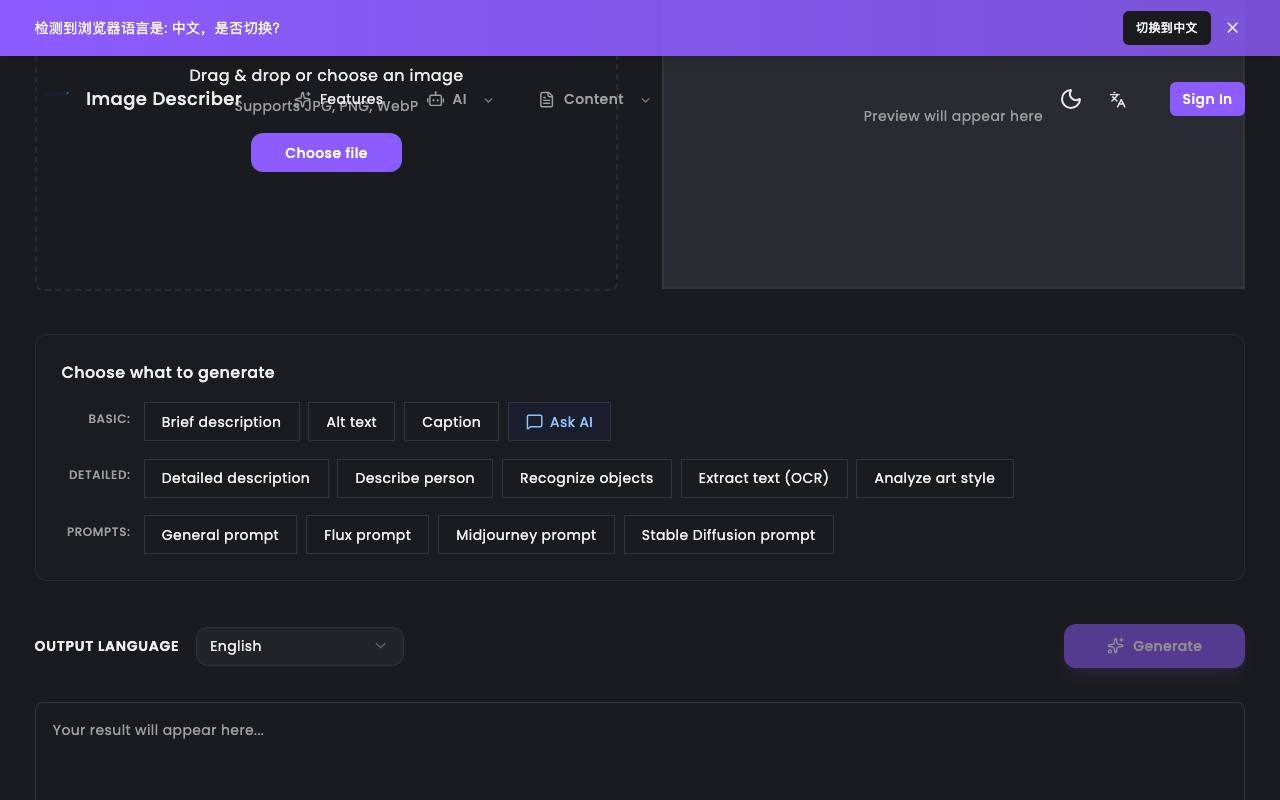Pick the General prompt option
This screenshot has height=800, width=1280.
[220, 535]
